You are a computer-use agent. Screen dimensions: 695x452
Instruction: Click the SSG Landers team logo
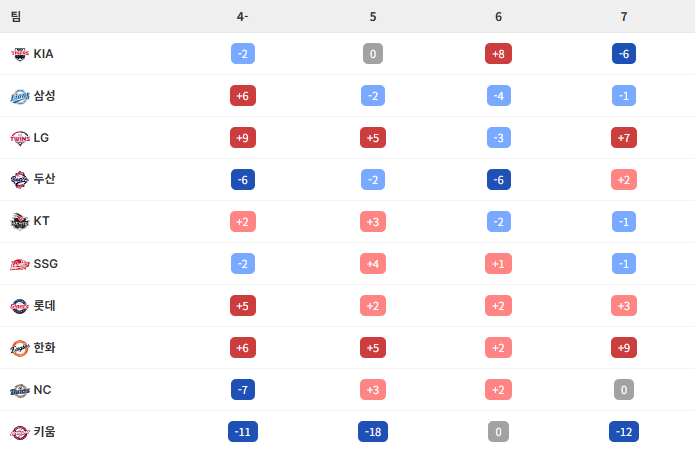(20, 264)
